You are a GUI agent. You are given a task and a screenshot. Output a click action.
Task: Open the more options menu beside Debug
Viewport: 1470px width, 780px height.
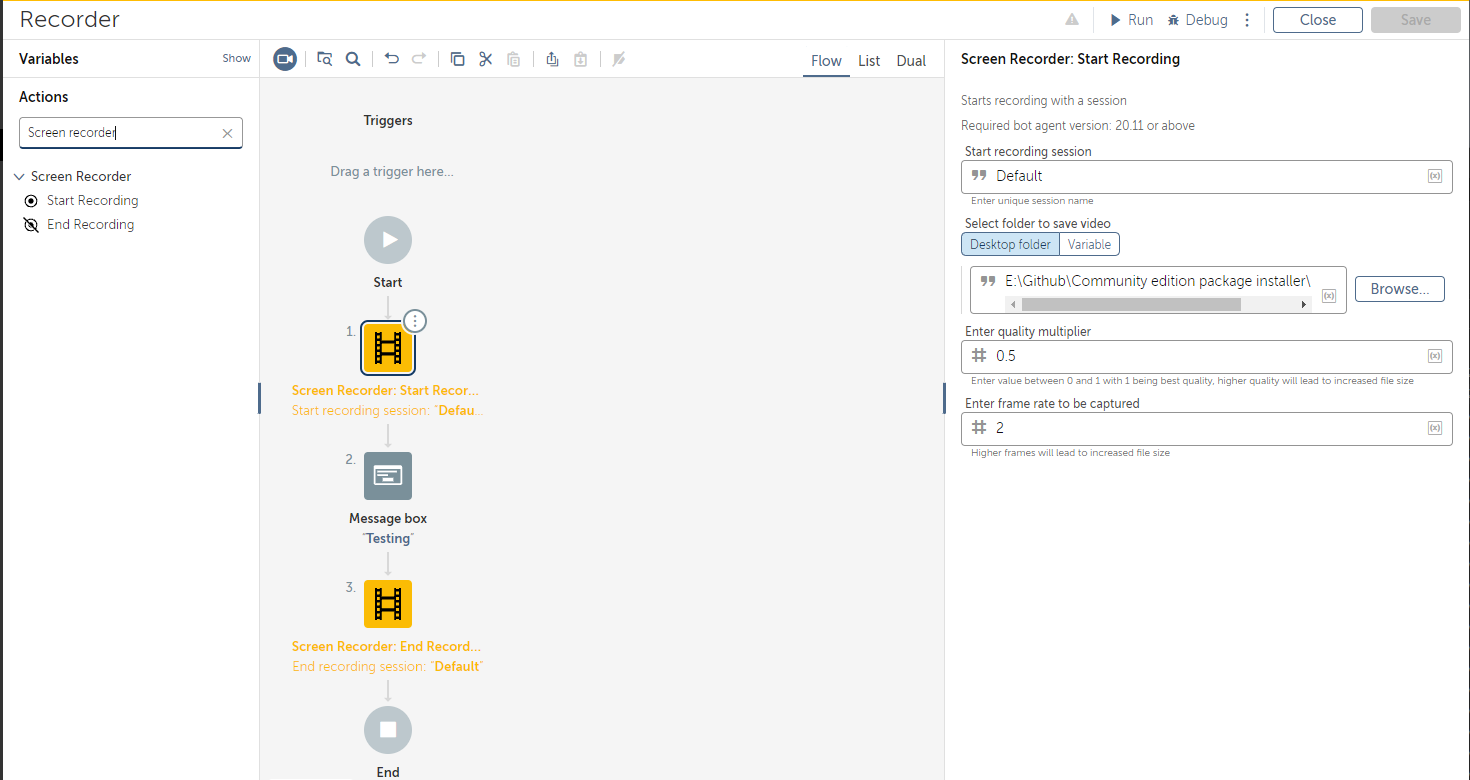tap(1247, 20)
